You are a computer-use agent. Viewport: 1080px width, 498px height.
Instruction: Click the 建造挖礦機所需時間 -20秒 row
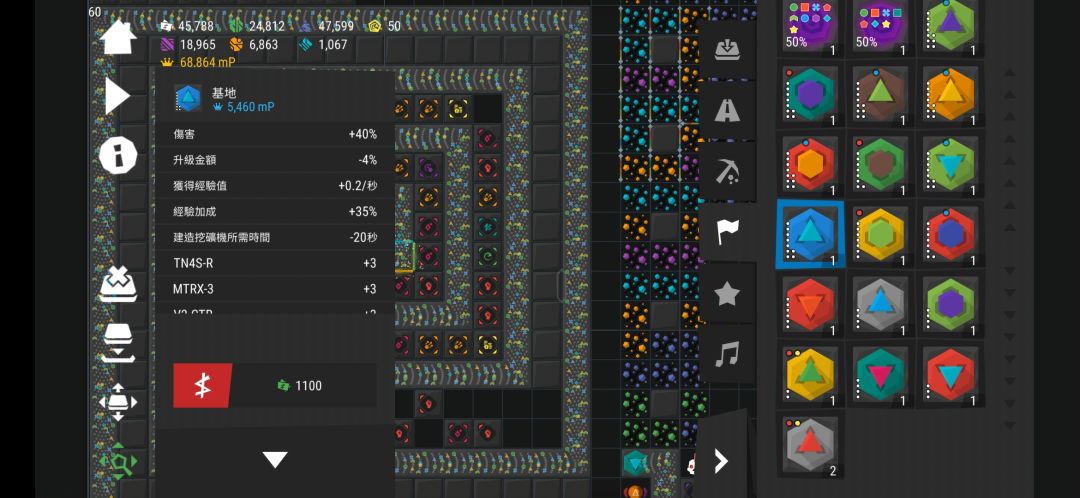[275, 237]
